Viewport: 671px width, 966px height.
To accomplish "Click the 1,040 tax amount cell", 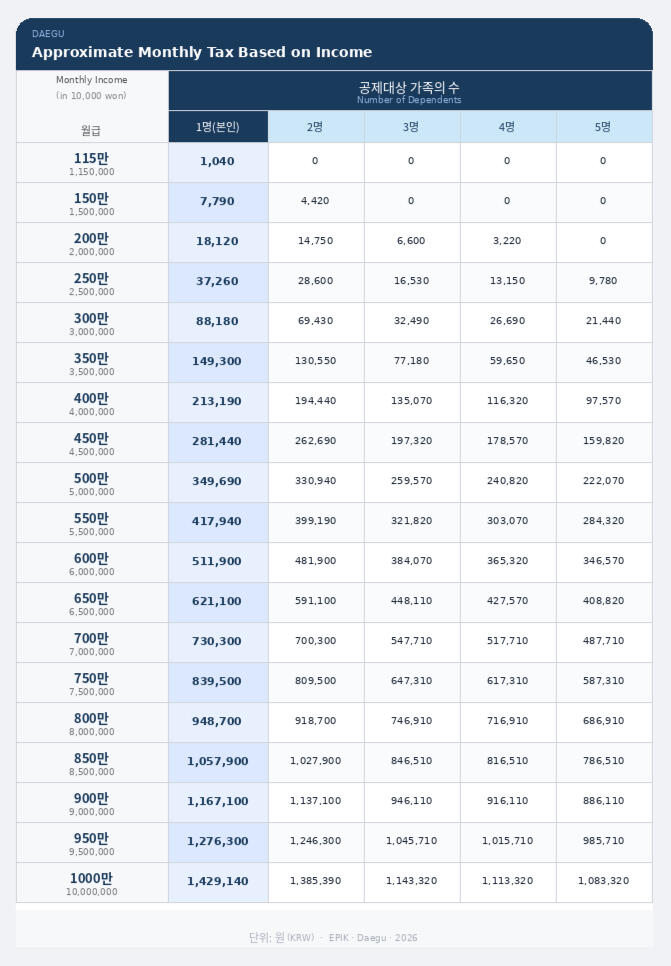I will [x=218, y=162].
